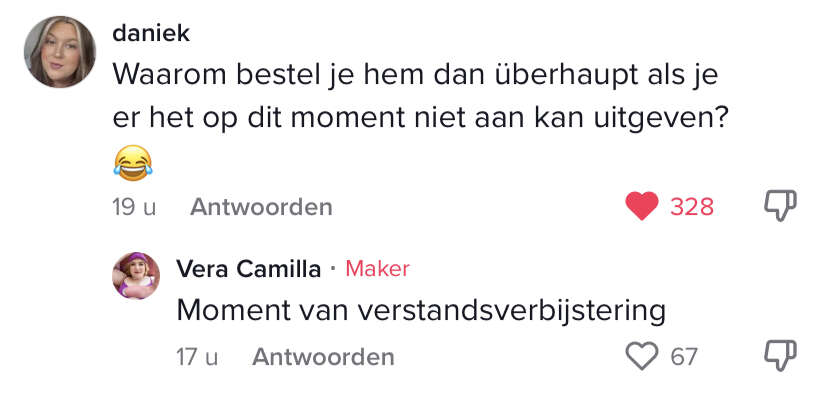The height and width of the screenshot is (406, 828).
Task: Click the red 328 like count
Action: tap(692, 207)
